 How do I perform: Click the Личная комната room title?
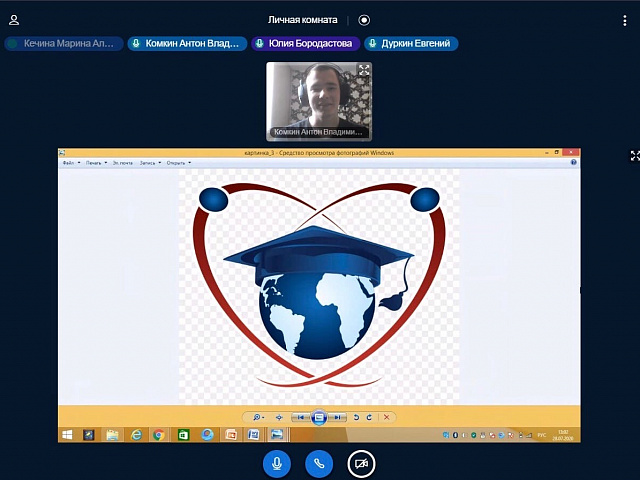click(x=302, y=20)
